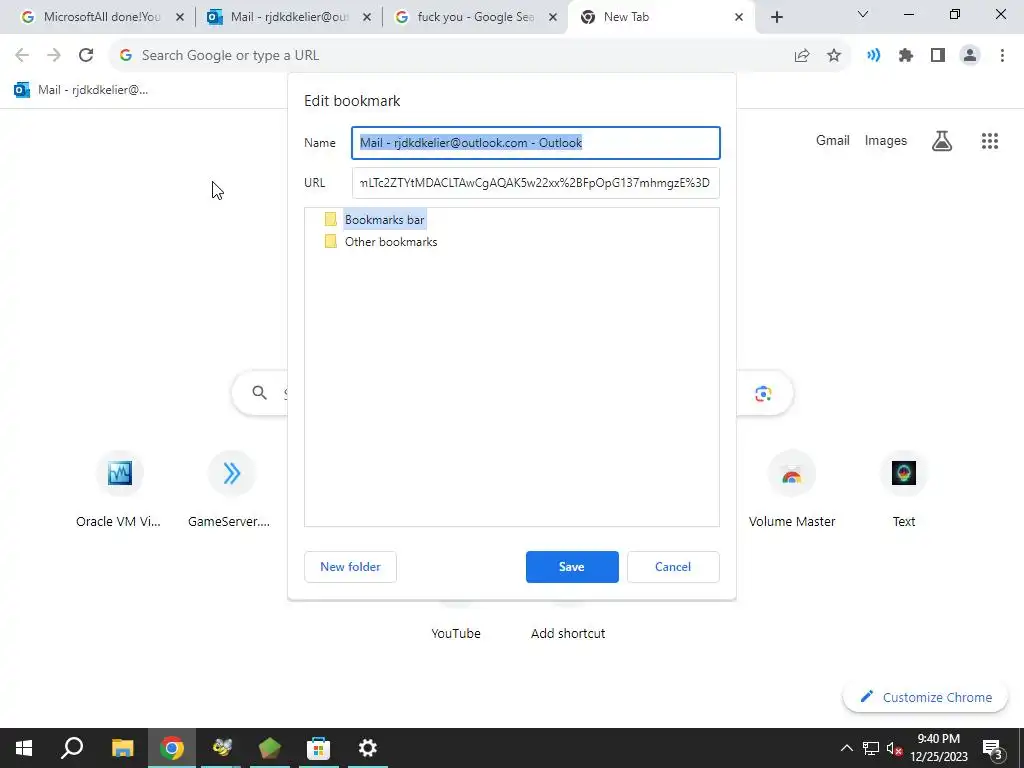Open the Google apps grid icon
1024x768 pixels.
coord(990,140)
